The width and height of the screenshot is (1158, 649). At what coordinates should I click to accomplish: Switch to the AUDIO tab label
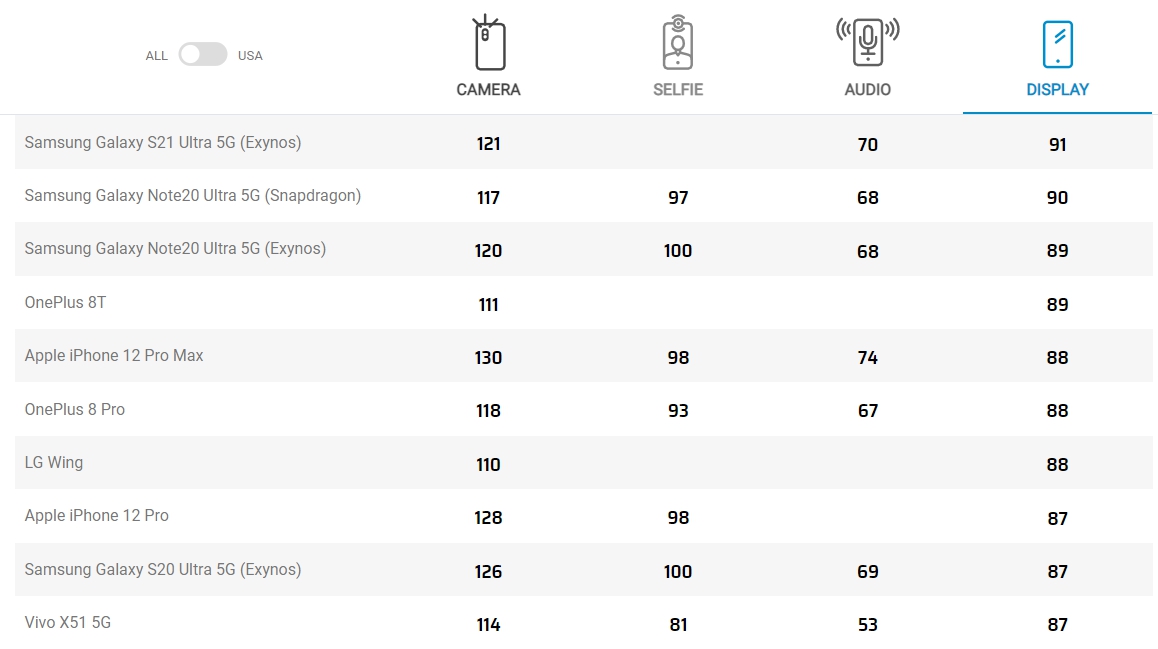[868, 89]
